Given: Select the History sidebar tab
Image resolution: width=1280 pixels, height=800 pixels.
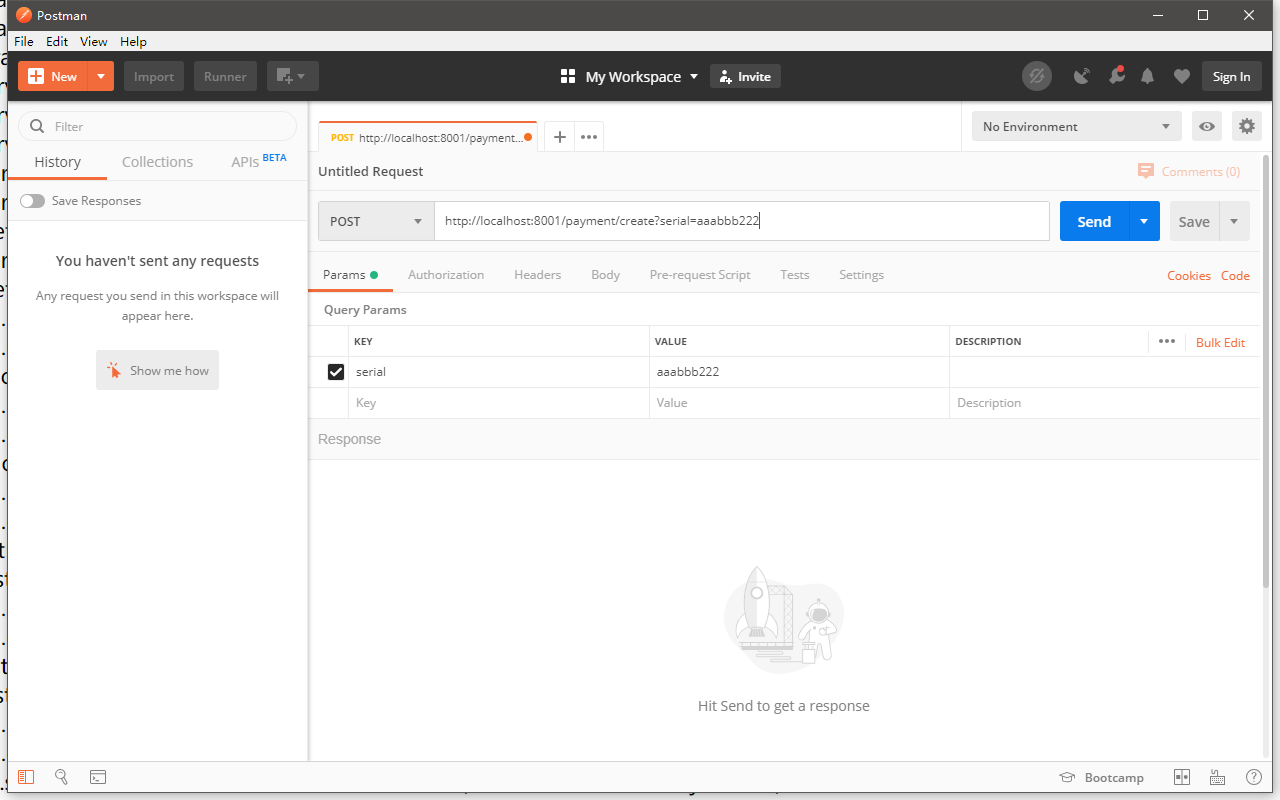Looking at the screenshot, I should (58, 162).
